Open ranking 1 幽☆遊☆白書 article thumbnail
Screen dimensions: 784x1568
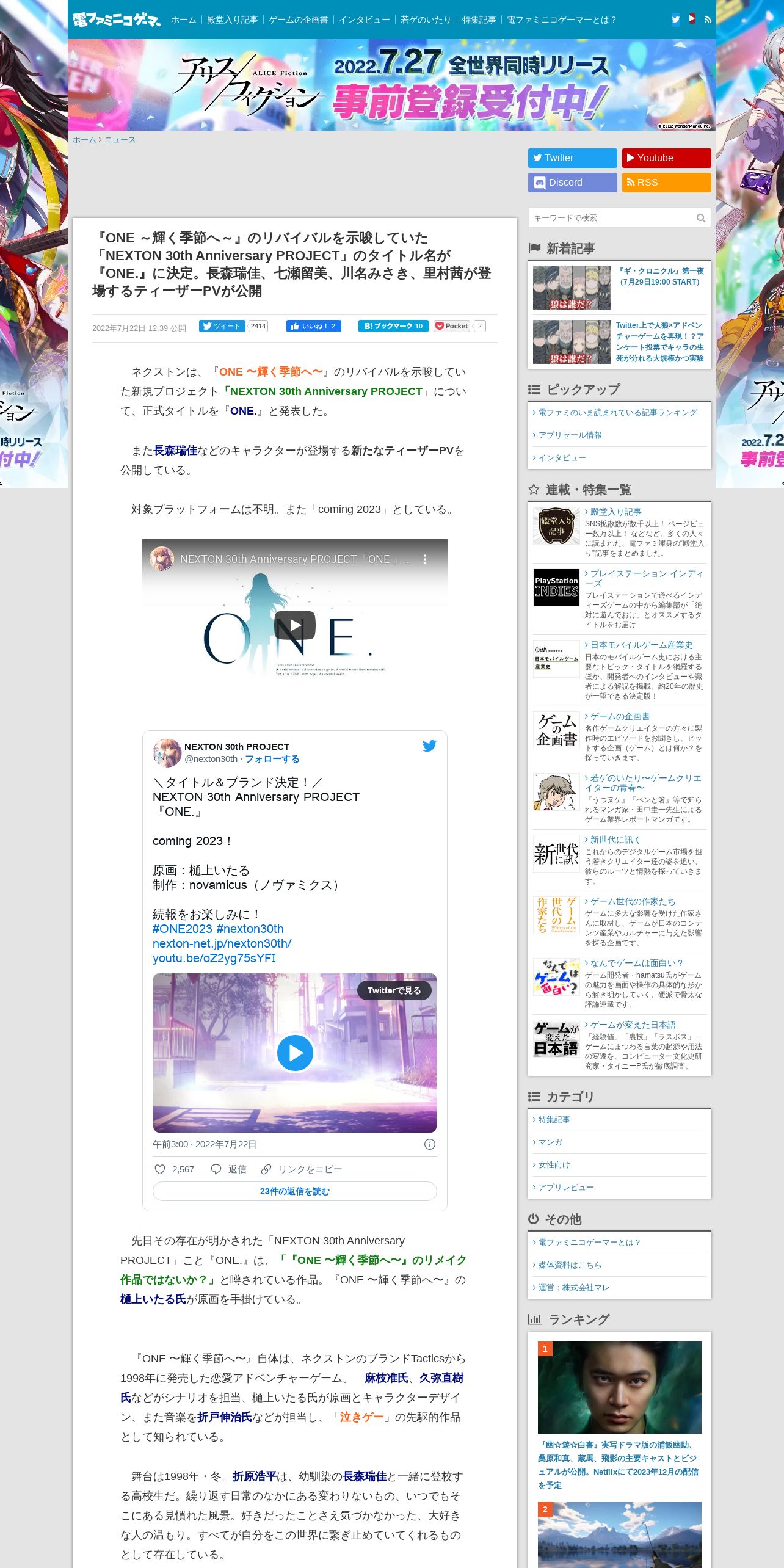[619, 1387]
